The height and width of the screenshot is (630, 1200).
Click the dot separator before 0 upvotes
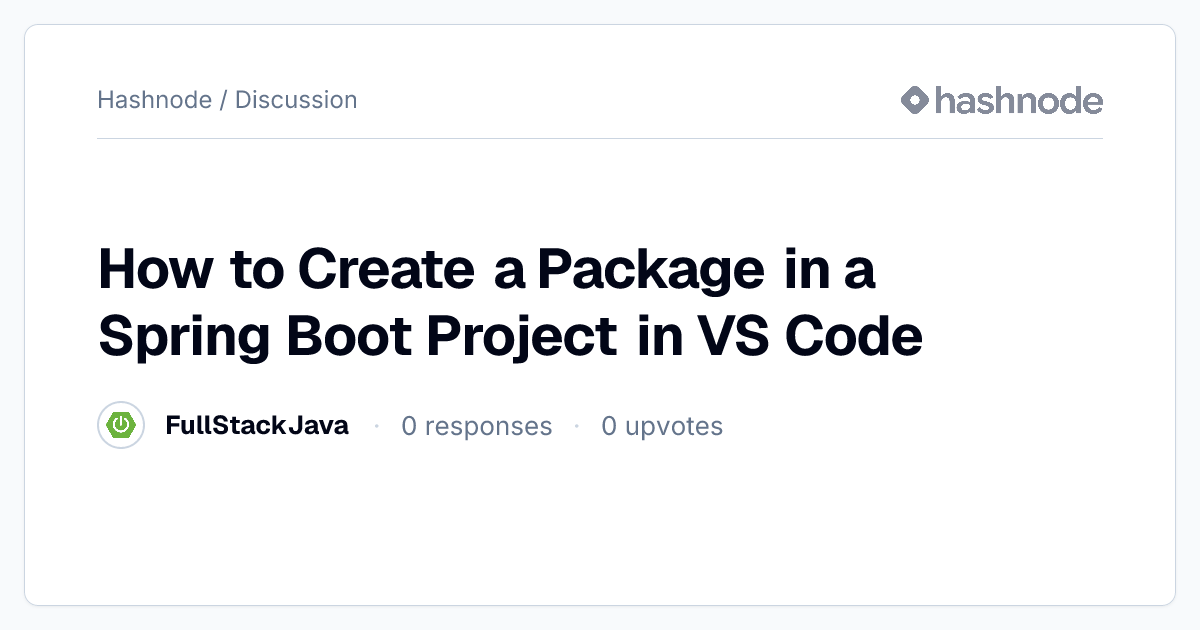coord(577,426)
